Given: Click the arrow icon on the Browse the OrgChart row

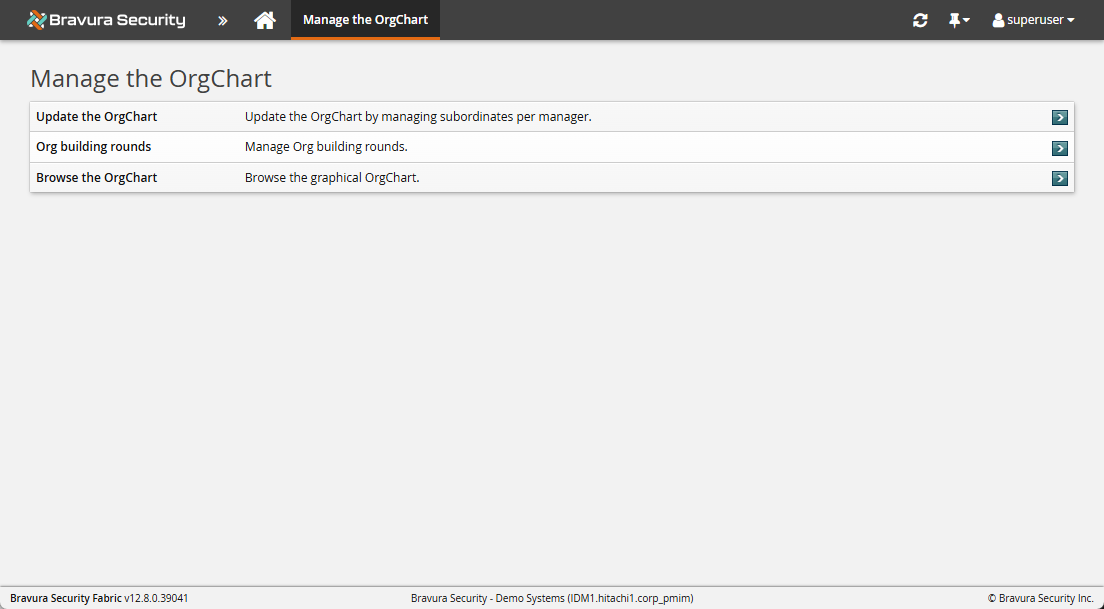Looking at the screenshot, I should click(1059, 178).
